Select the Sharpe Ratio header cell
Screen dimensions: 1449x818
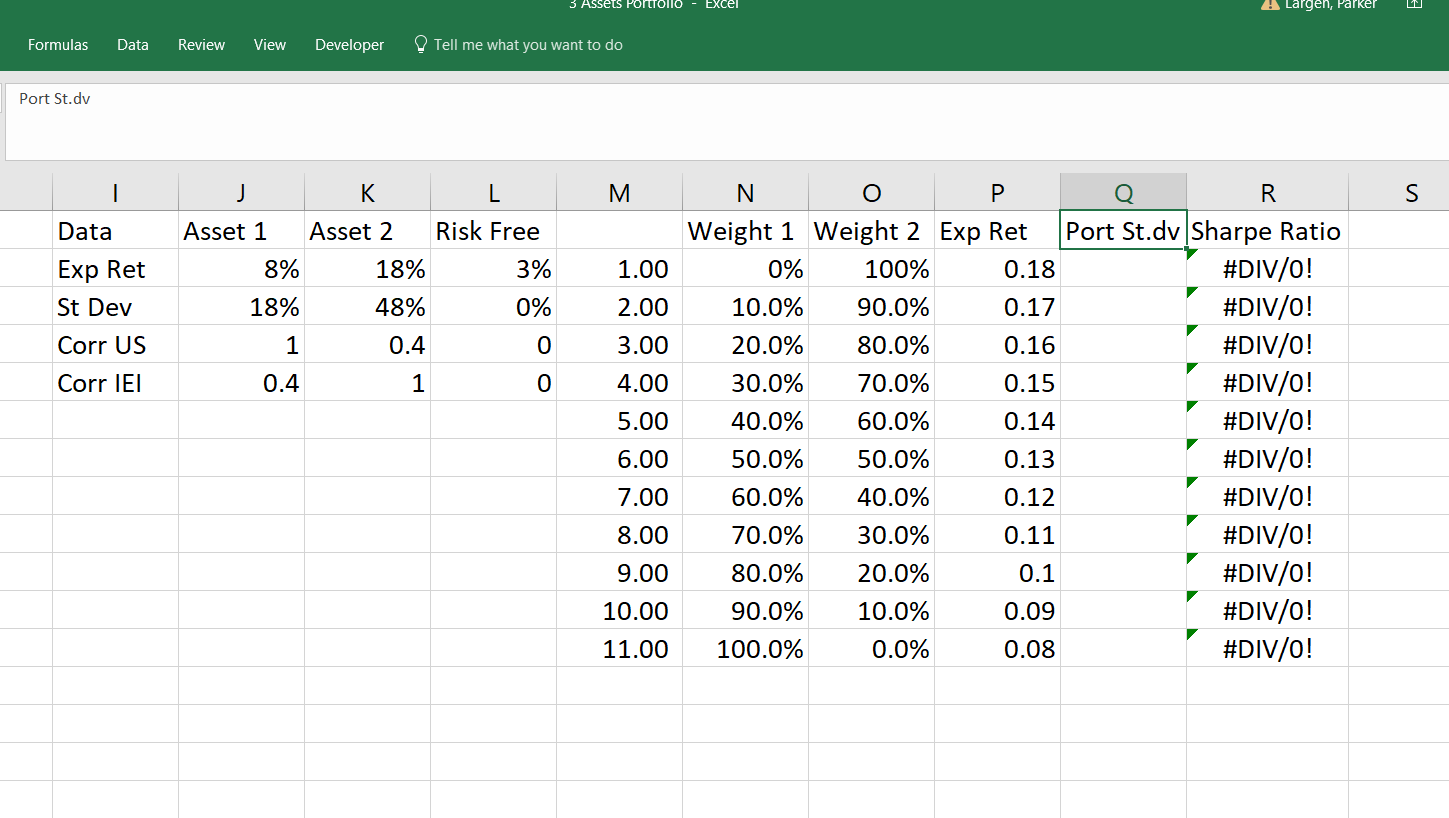tap(1267, 231)
